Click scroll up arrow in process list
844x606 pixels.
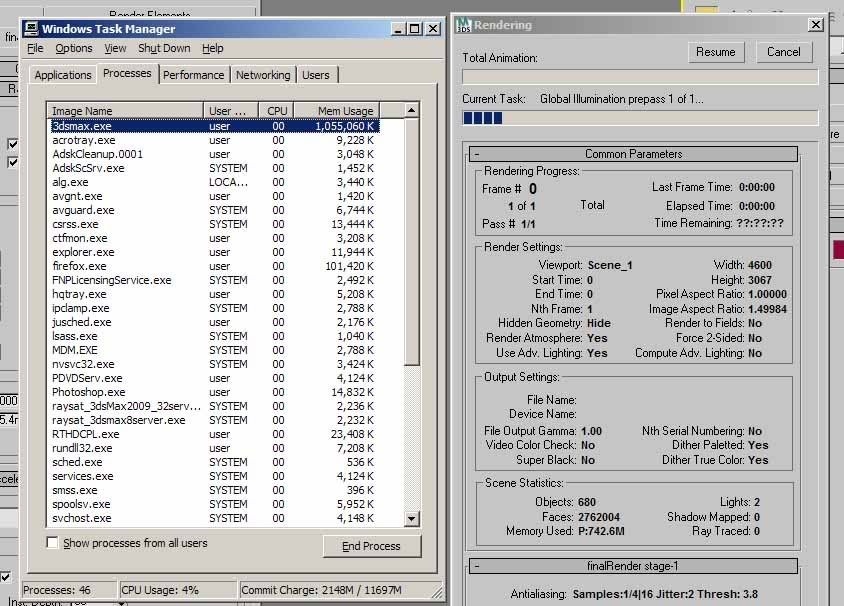click(411, 110)
